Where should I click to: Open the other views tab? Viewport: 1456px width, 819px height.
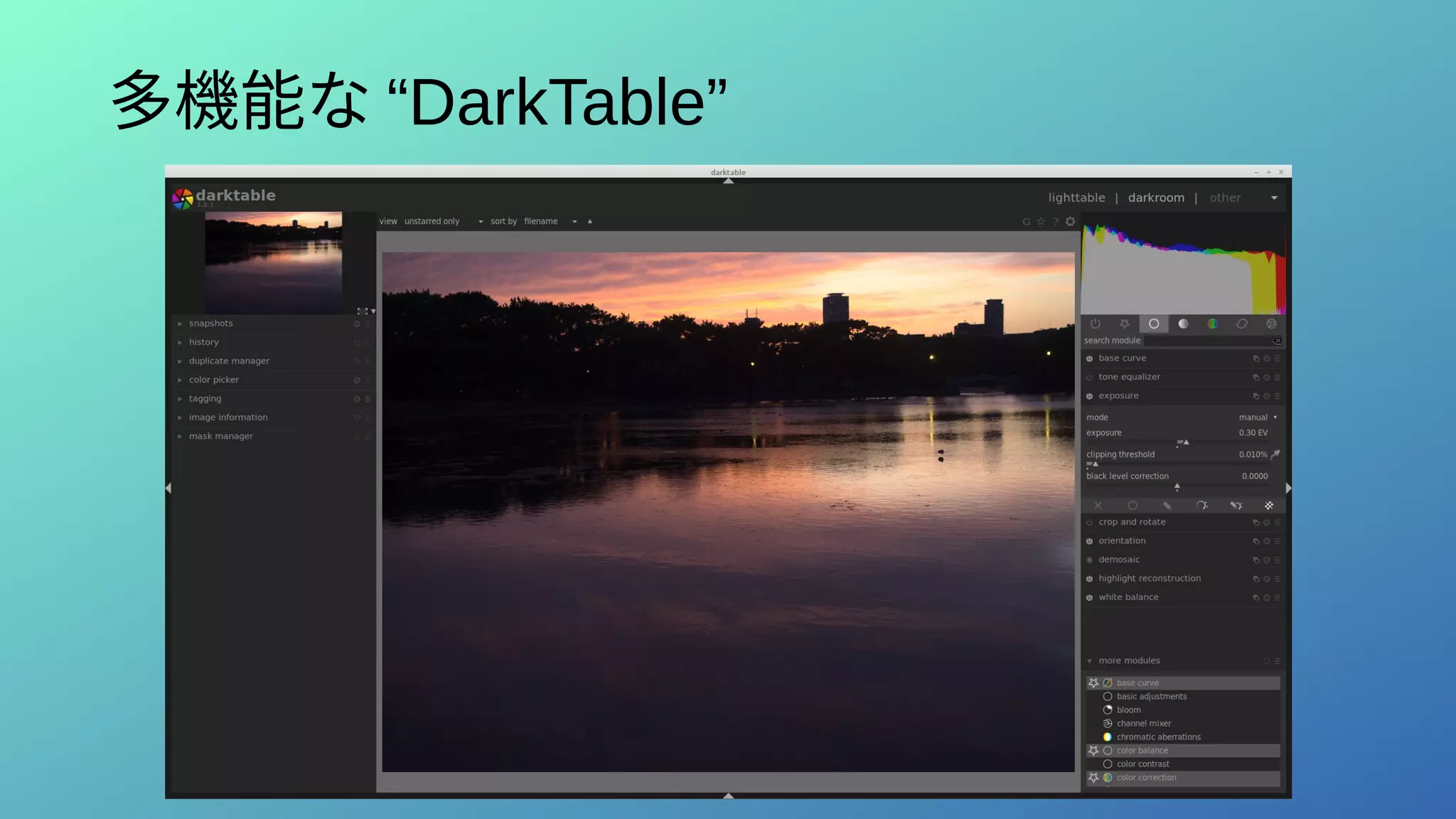click(x=1225, y=198)
